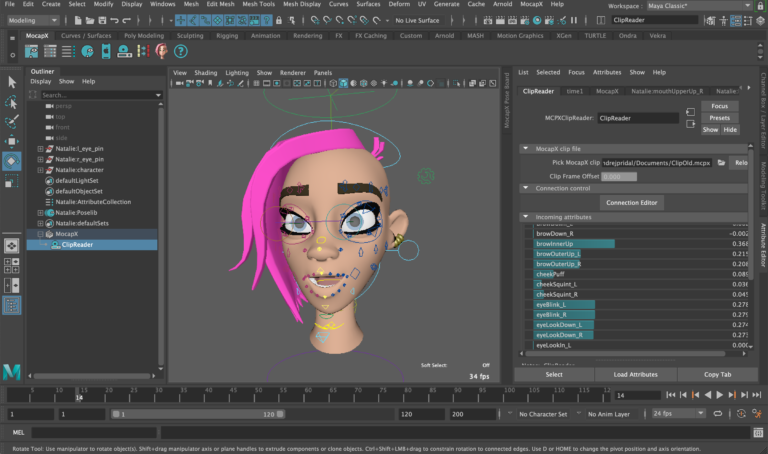
Task: Click the eyeBlink_L value bar
Action: coord(564,305)
